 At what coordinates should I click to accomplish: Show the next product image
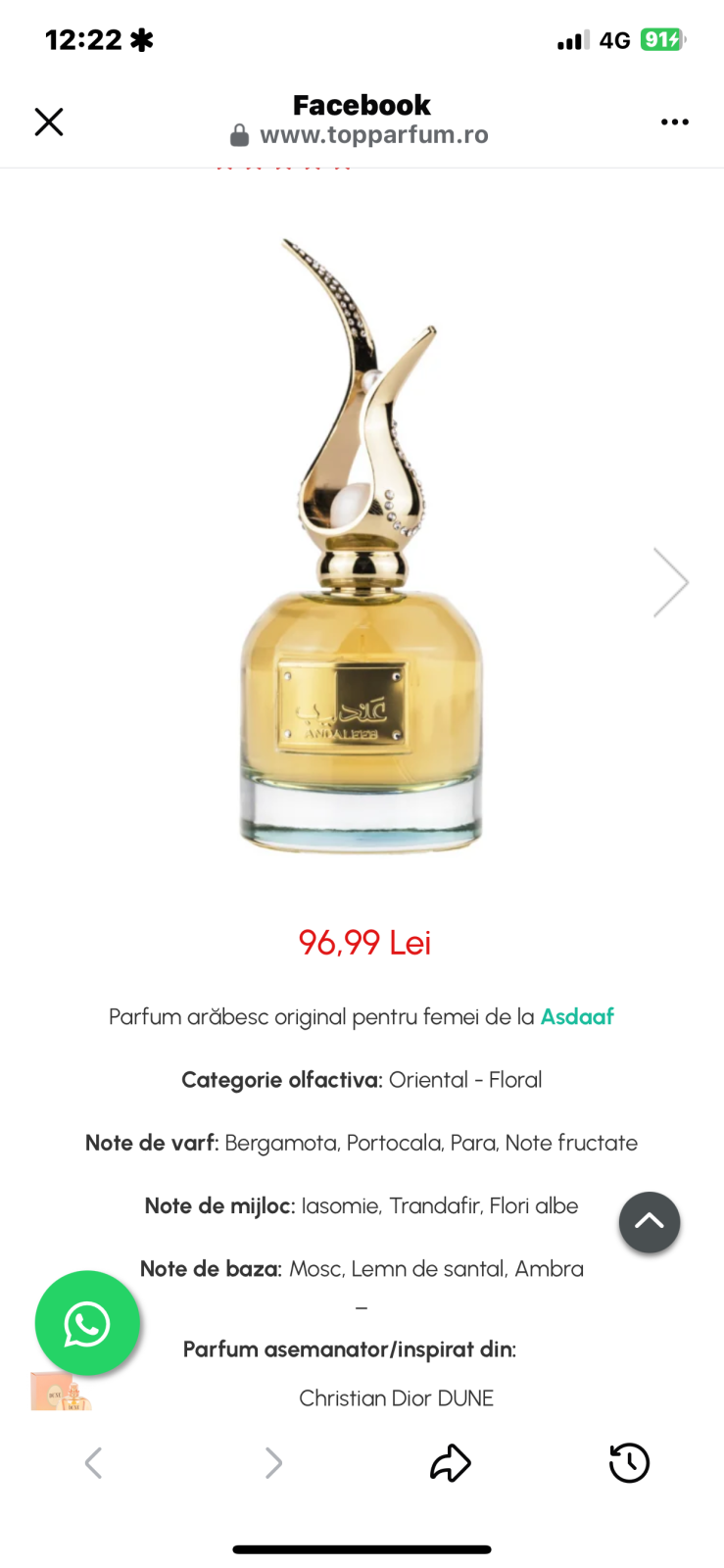(x=671, y=582)
